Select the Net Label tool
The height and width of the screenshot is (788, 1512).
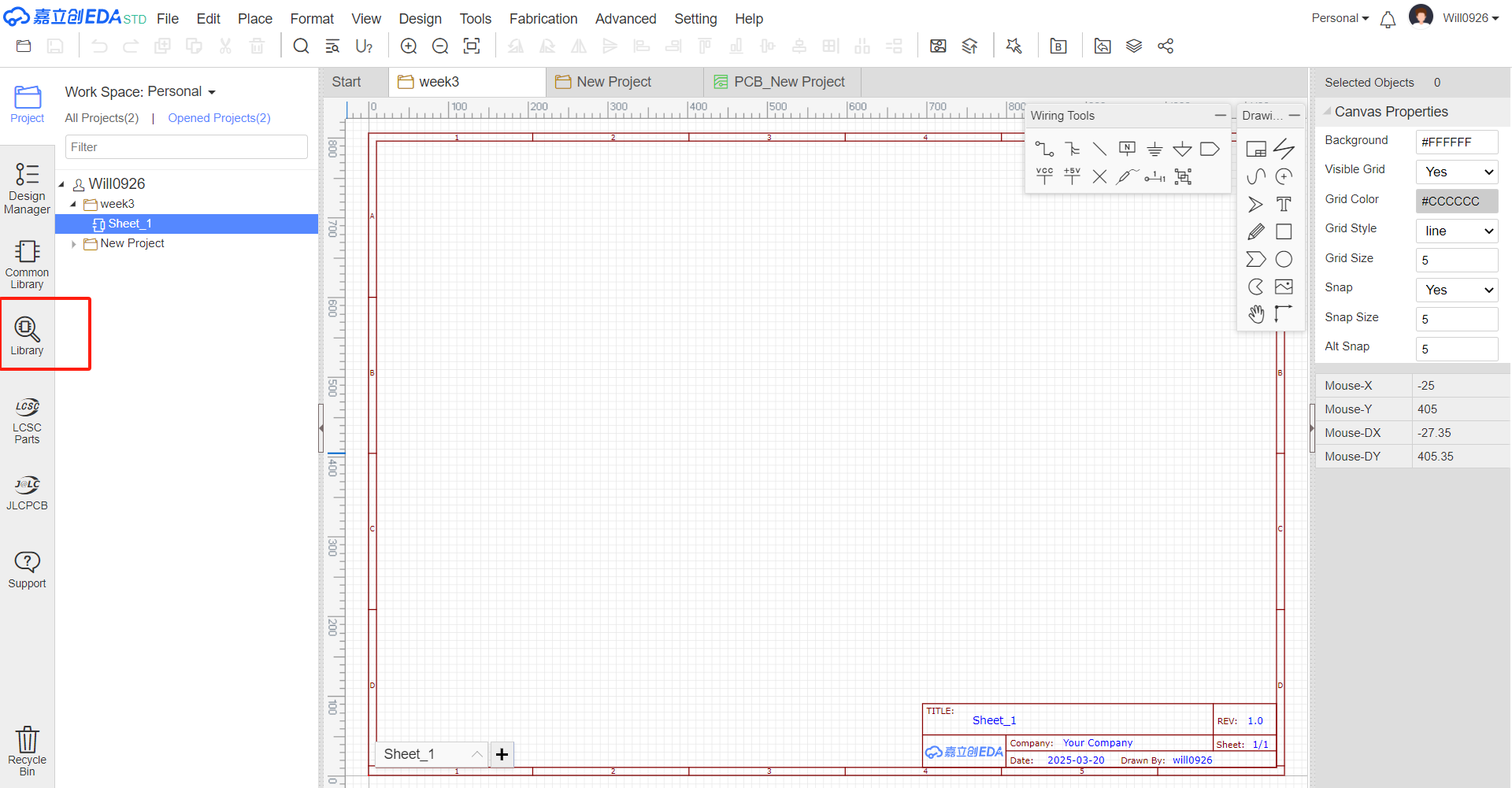coord(1127,149)
